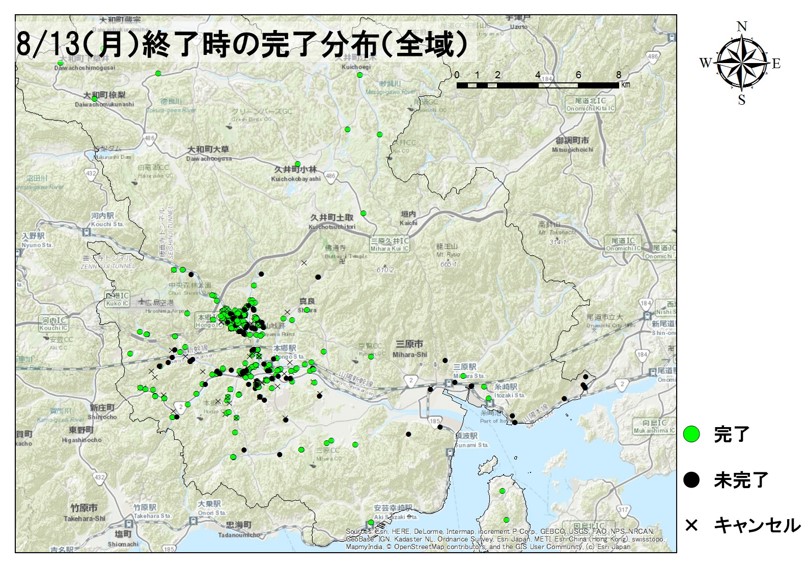
Task: Click the 入野駅 station label
Action: 34,236
